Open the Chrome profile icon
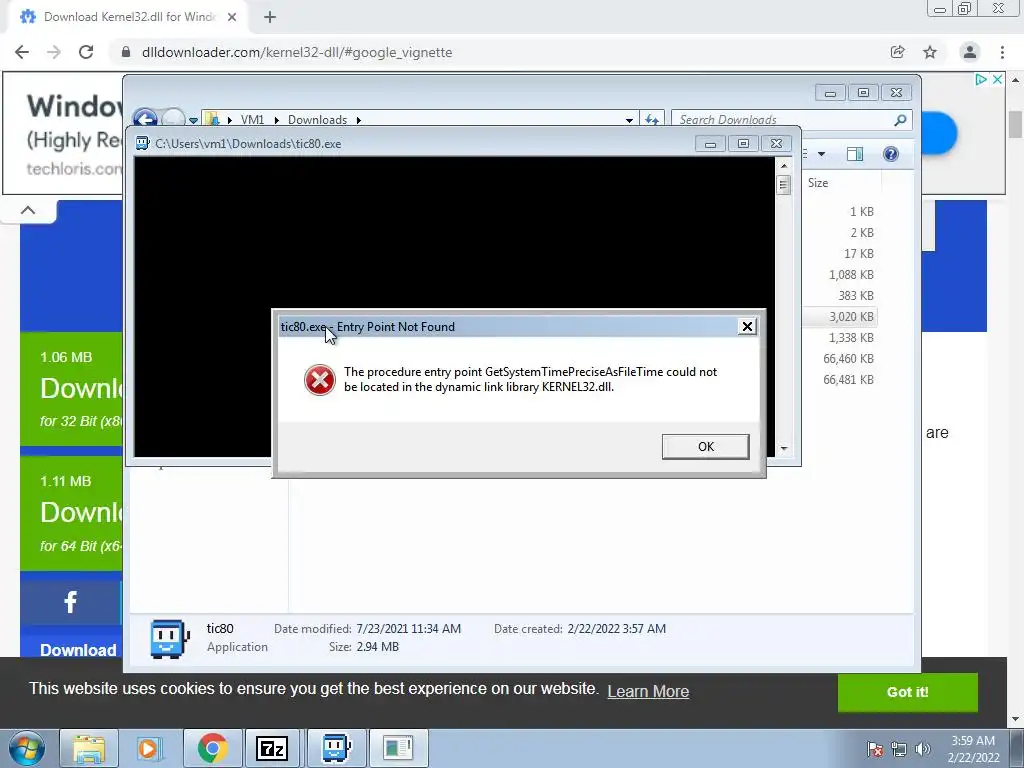 (x=970, y=52)
